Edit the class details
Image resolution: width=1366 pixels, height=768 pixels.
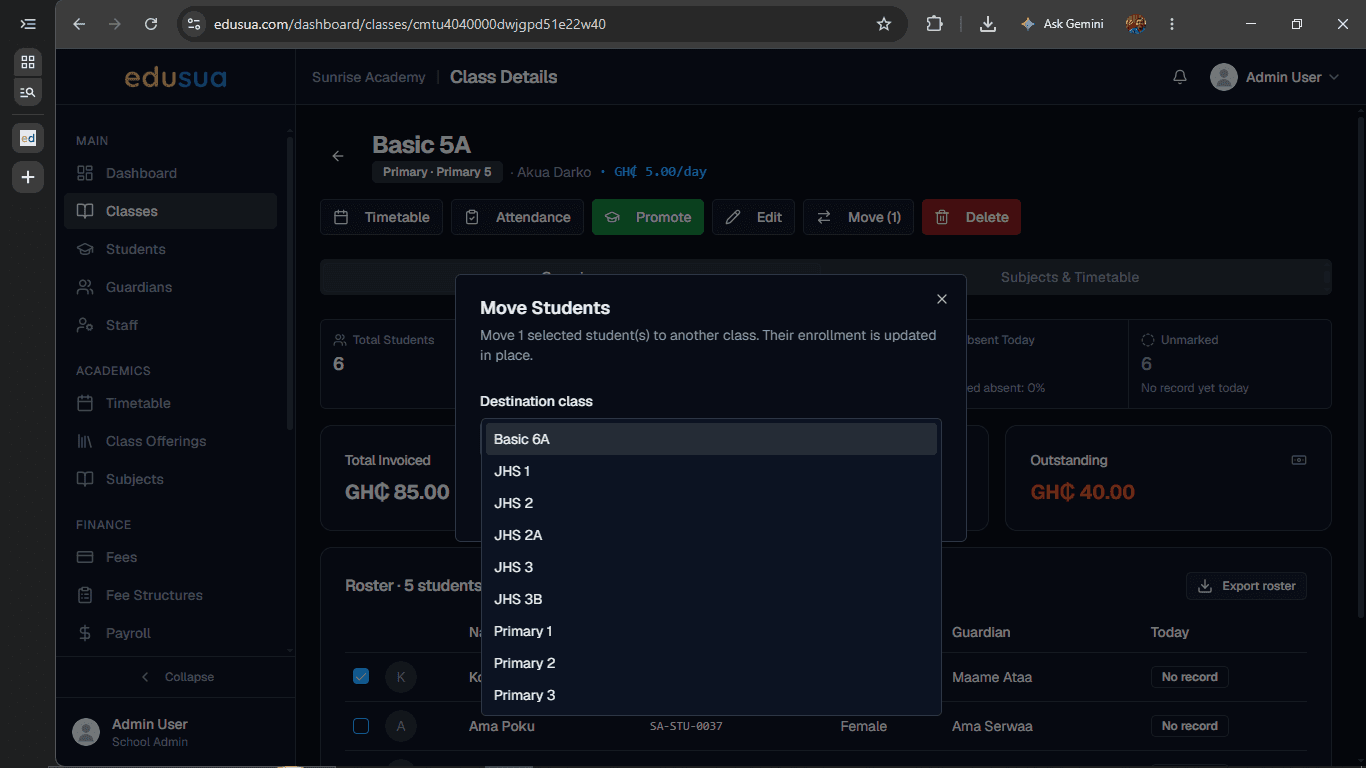pos(753,217)
